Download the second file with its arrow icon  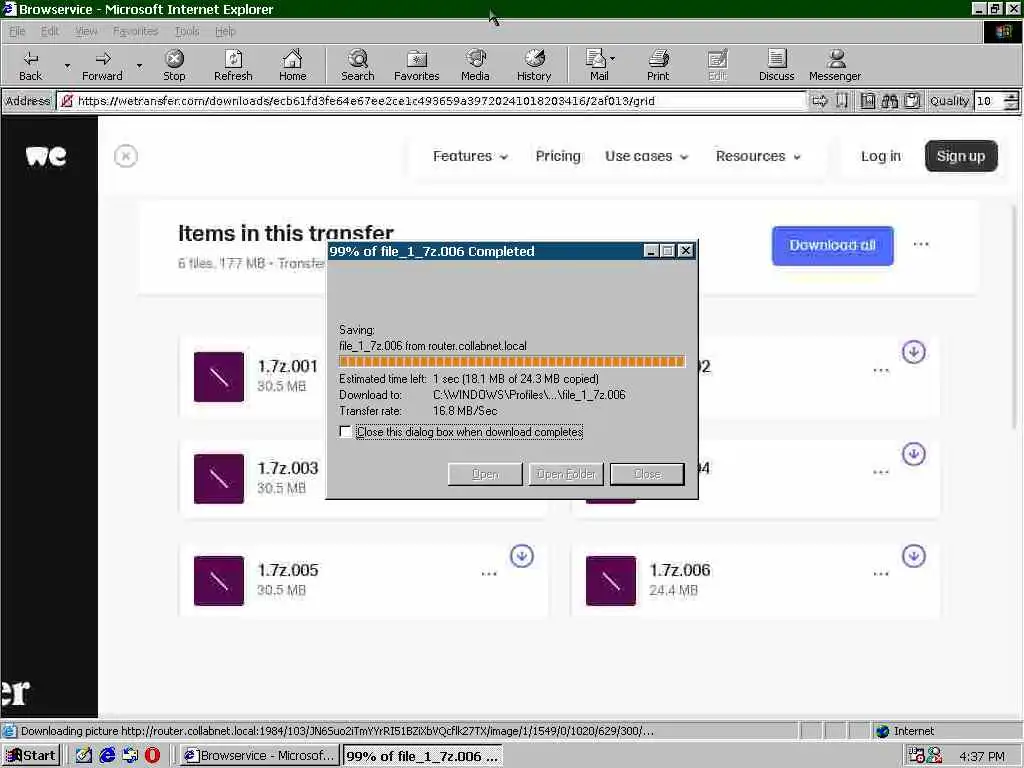click(x=914, y=352)
